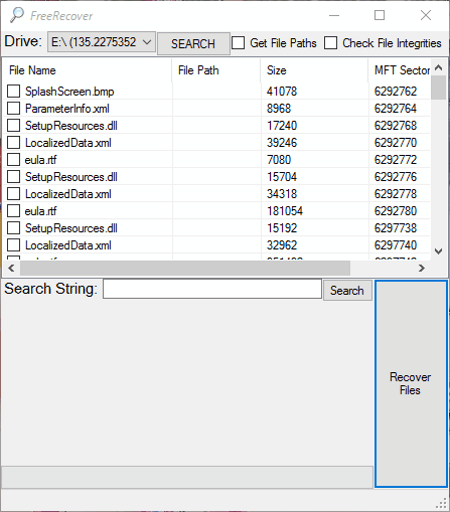Focus the Search String input field
The height and width of the screenshot is (512, 450).
[x=212, y=289]
